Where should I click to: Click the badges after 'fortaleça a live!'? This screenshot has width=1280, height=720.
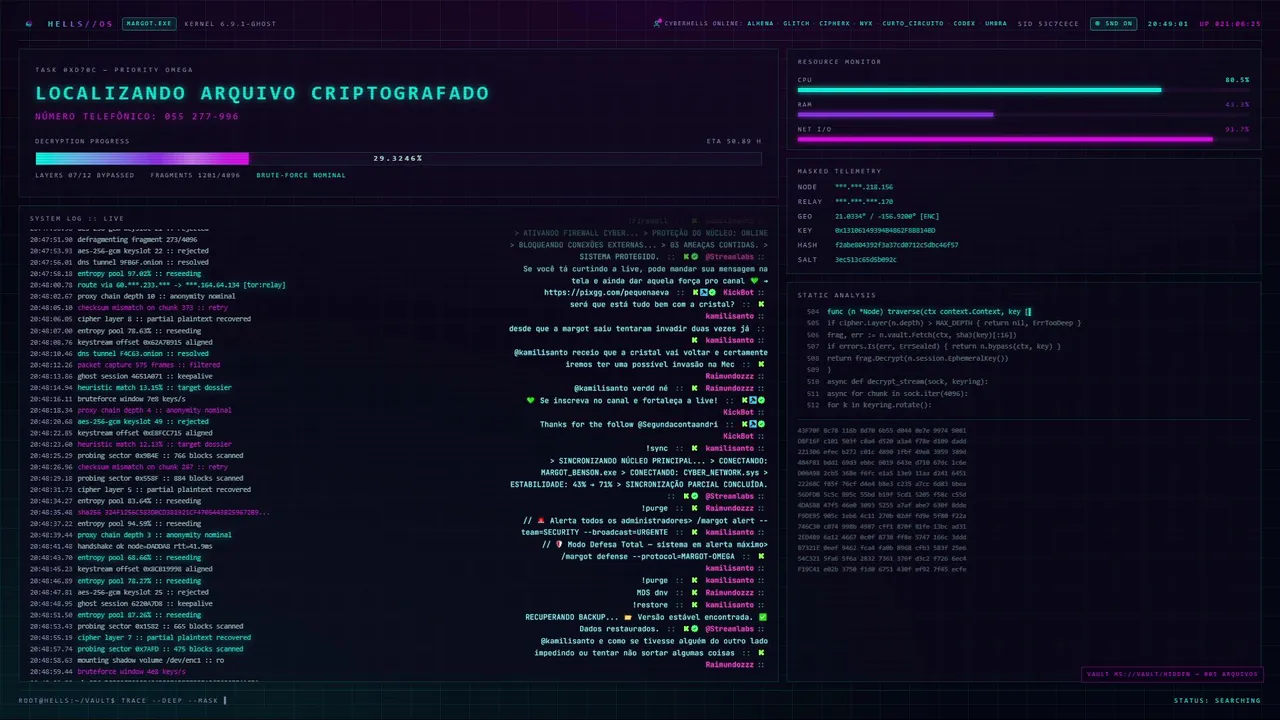pos(753,401)
